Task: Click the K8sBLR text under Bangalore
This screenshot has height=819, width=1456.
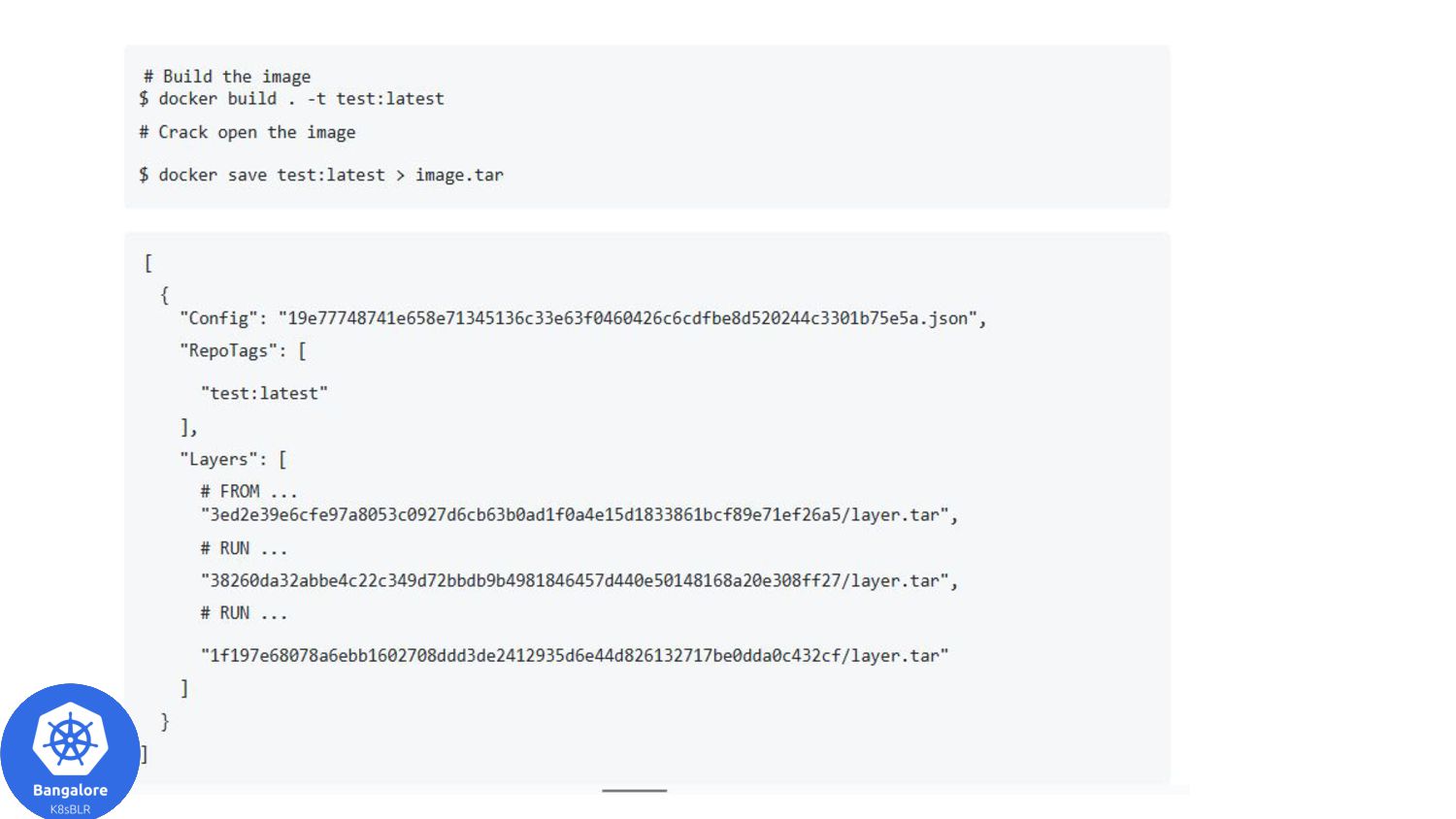Action: (x=70, y=809)
